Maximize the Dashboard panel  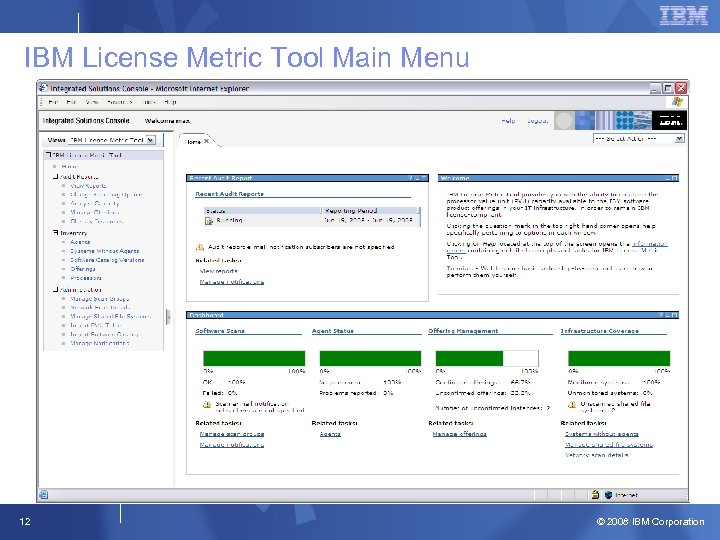pyautogui.click(x=675, y=315)
